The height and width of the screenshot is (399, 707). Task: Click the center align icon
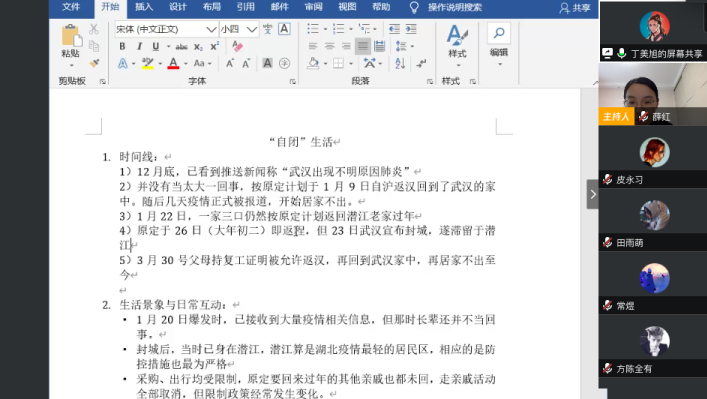[330, 46]
